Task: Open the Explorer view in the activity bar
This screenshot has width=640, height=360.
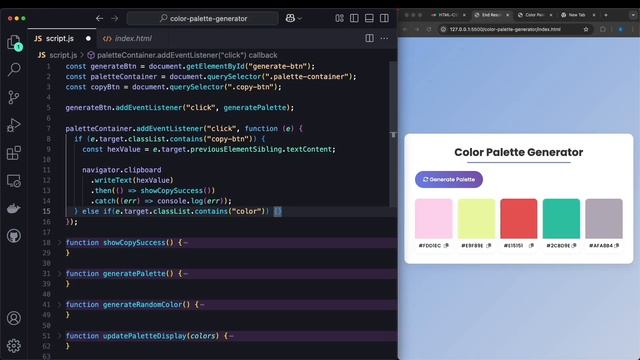Action: (x=14, y=42)
